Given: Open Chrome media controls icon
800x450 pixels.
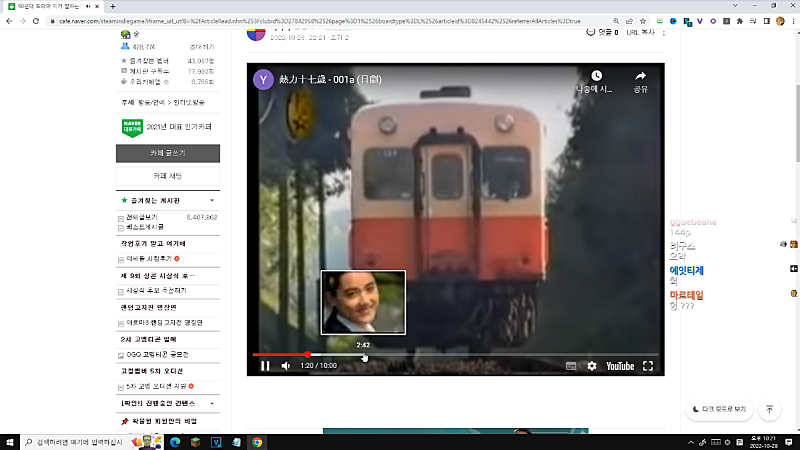Looking at the screenshot, I should (753, 21).
